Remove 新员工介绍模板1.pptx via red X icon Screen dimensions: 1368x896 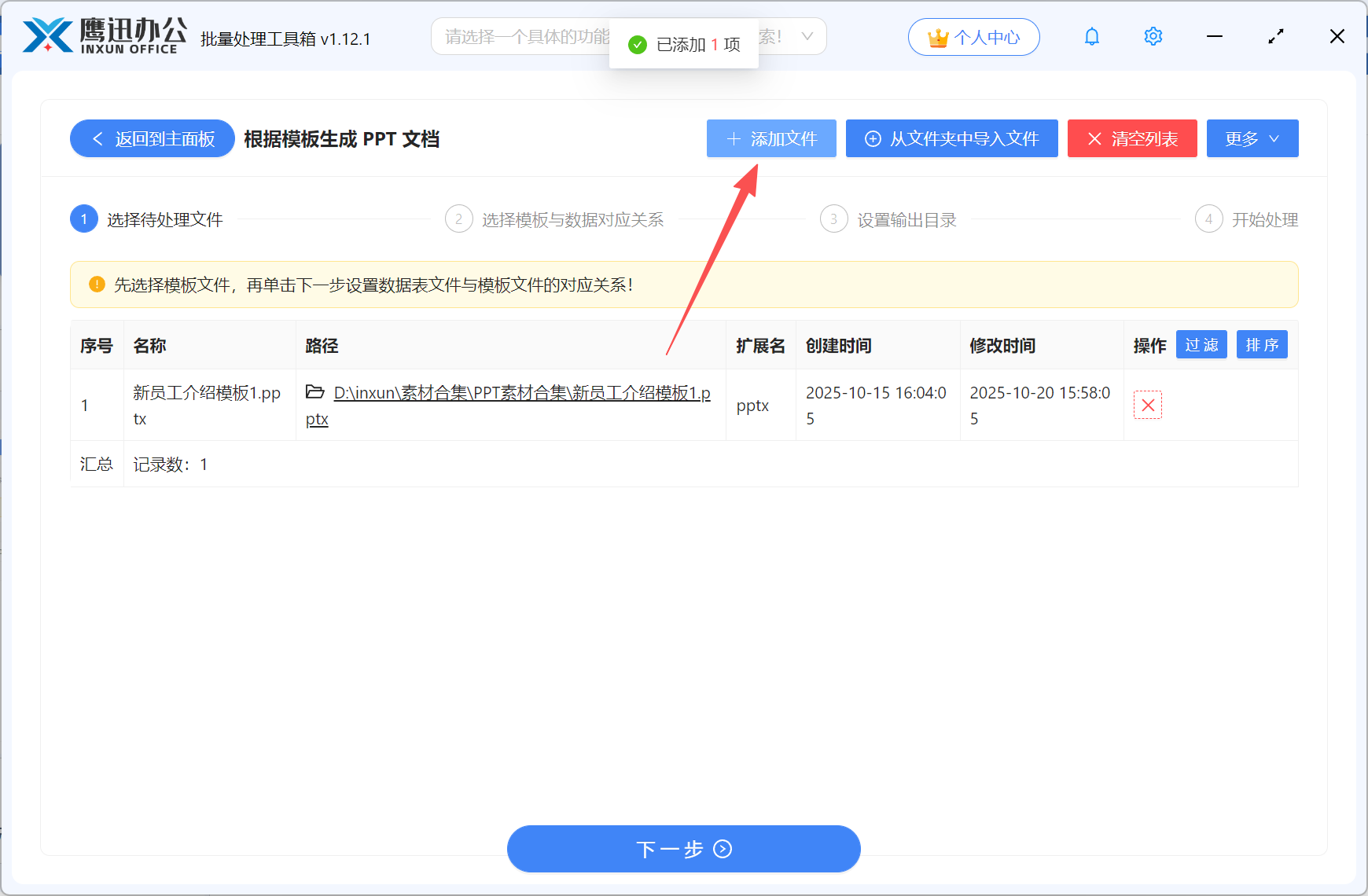[x=1148, y=405]
